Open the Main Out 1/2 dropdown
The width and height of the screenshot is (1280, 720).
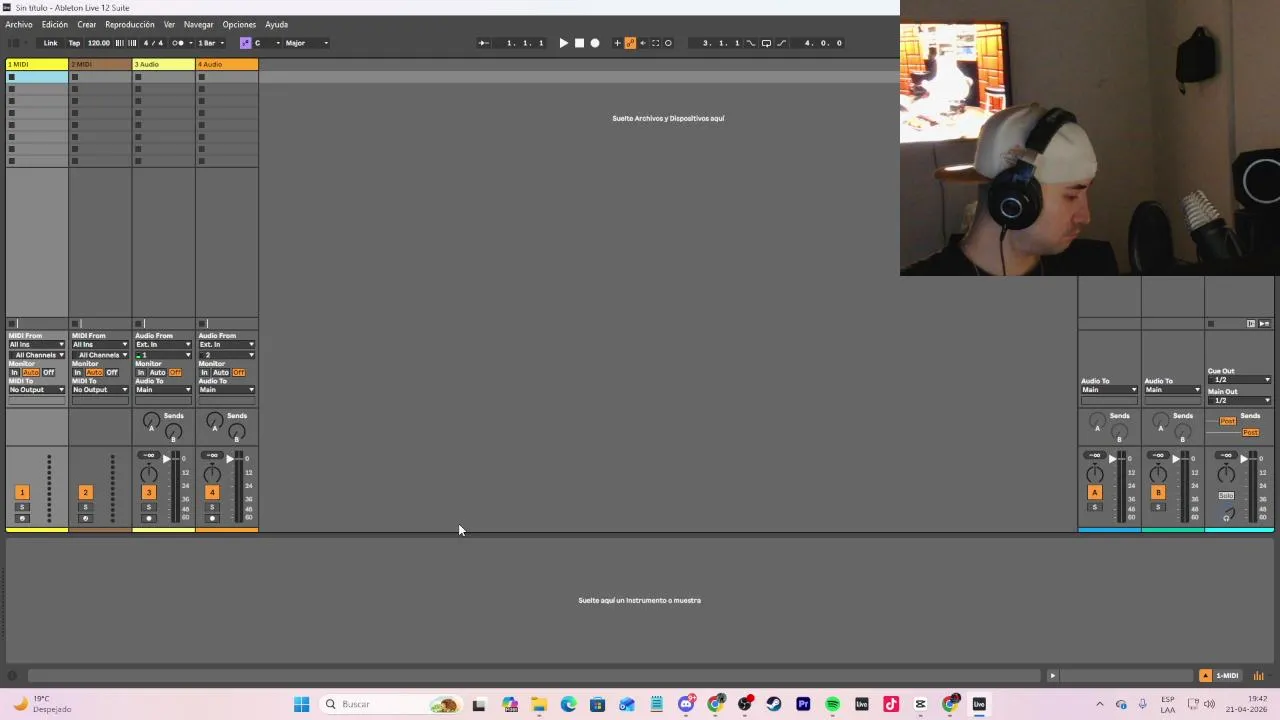[x=1239, y=401]
